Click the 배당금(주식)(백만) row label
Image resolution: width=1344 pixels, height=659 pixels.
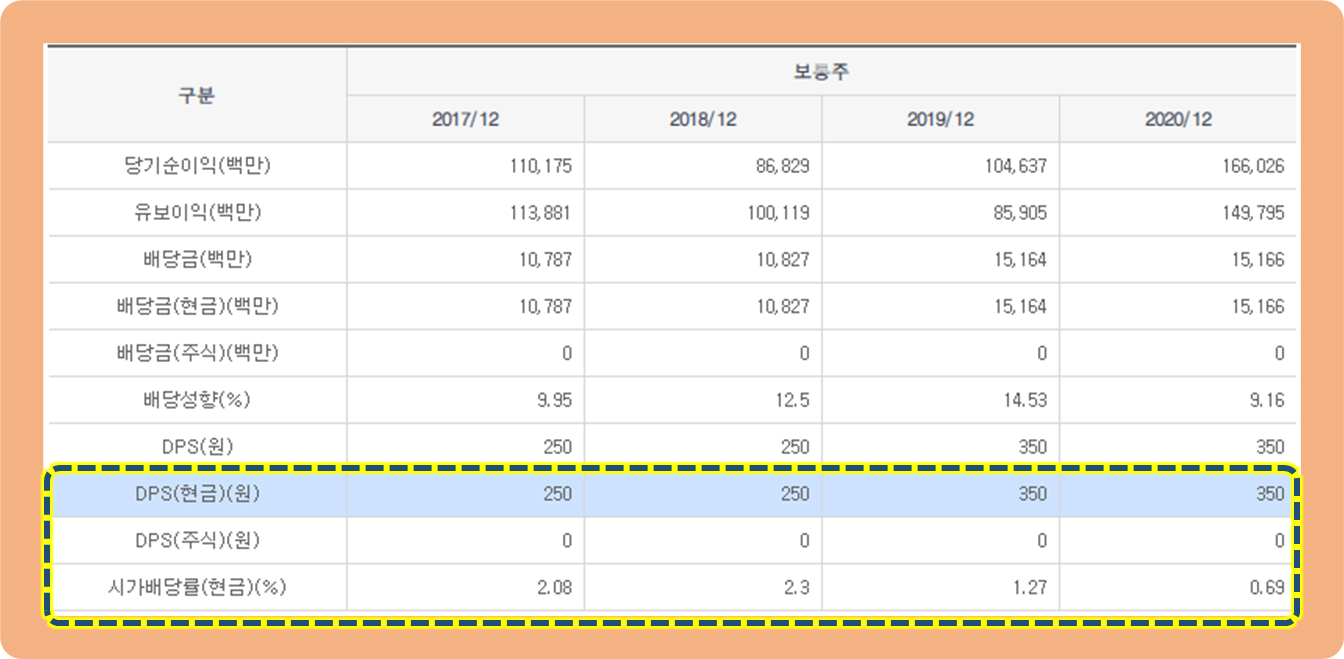[x=197, y=353]
